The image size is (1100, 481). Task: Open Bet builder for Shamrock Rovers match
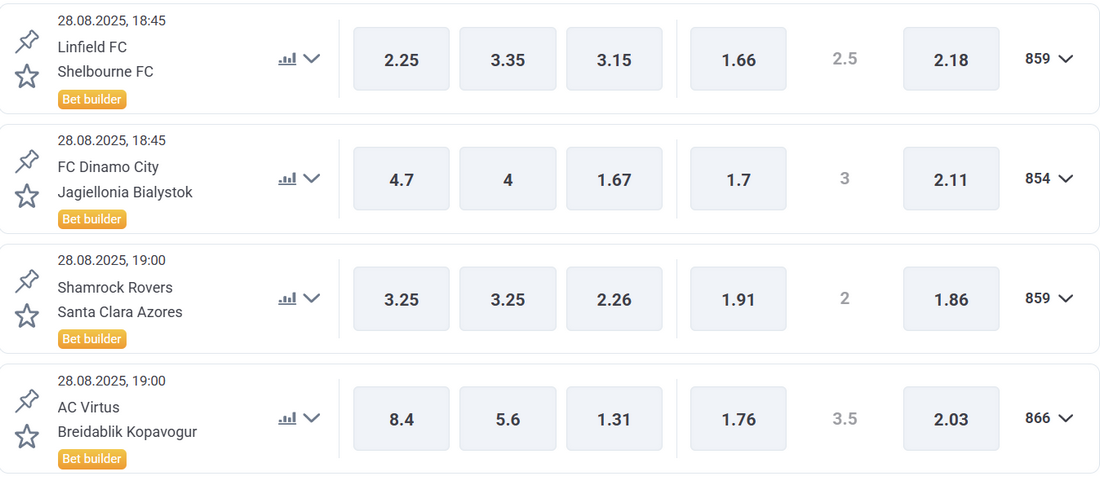(92, 339)
